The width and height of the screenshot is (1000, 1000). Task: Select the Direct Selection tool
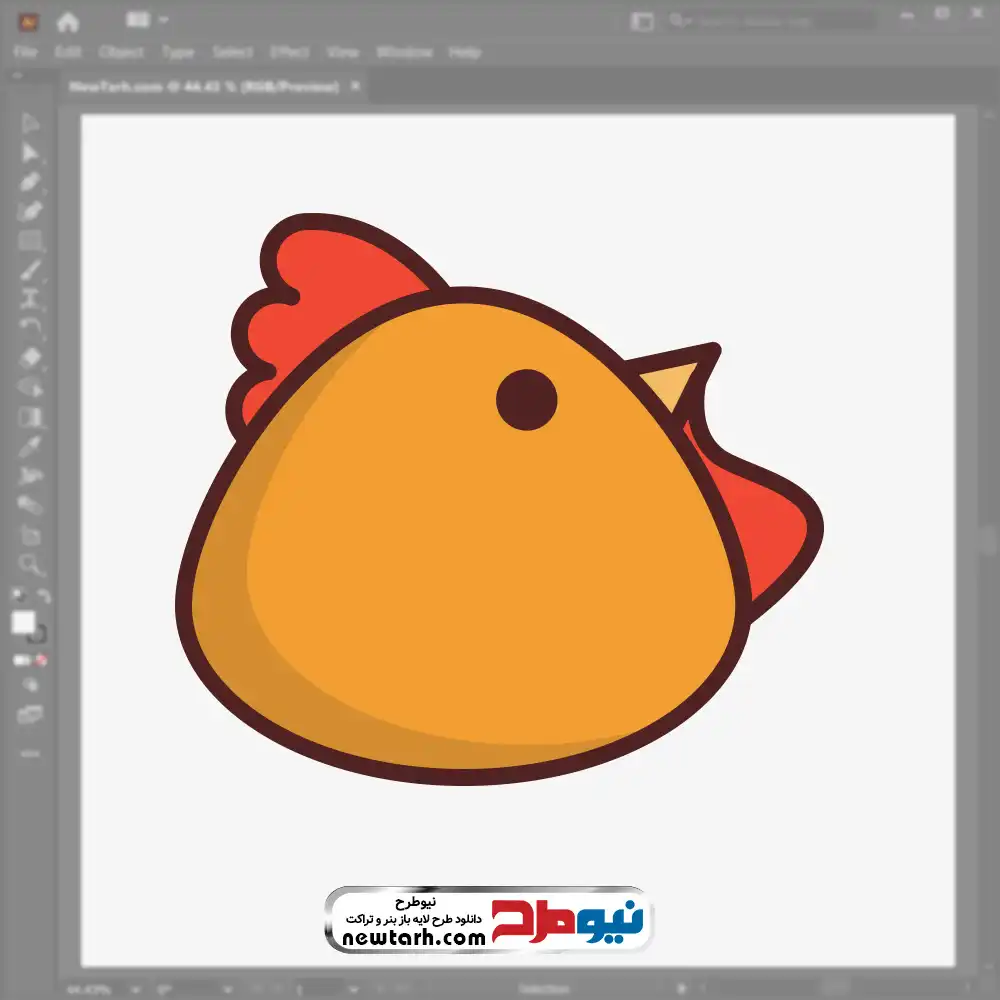point(31,153)
